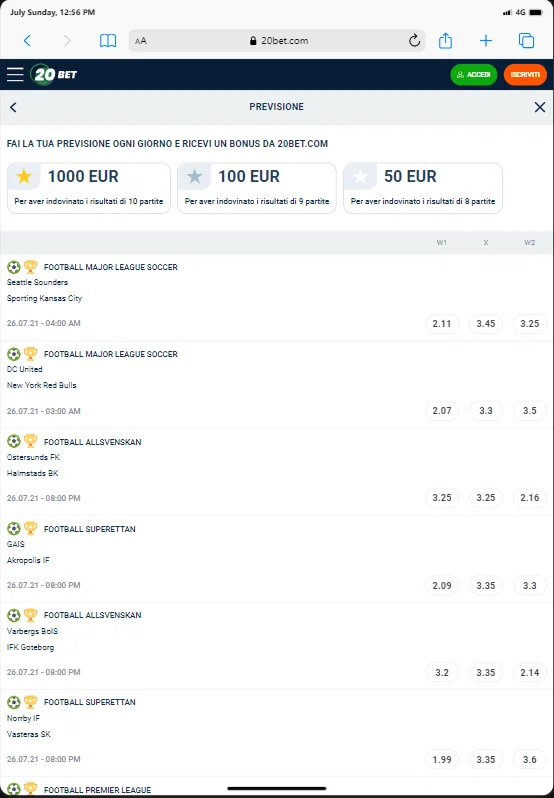Screen dimensions: 554x798
Task: Select the 50 EUR prize card
Action: (423, 188)
